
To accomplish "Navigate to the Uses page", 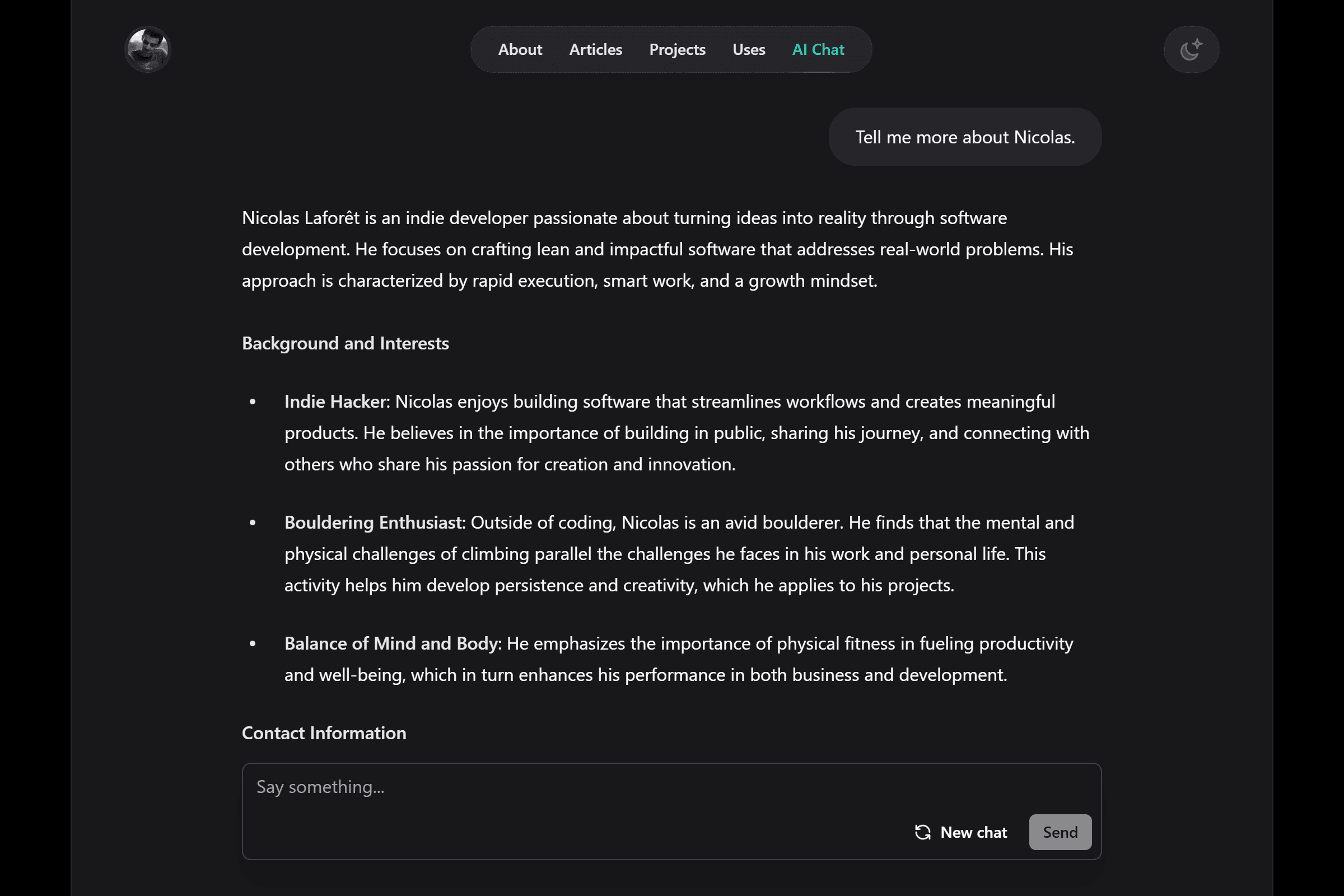I will 748,50.
